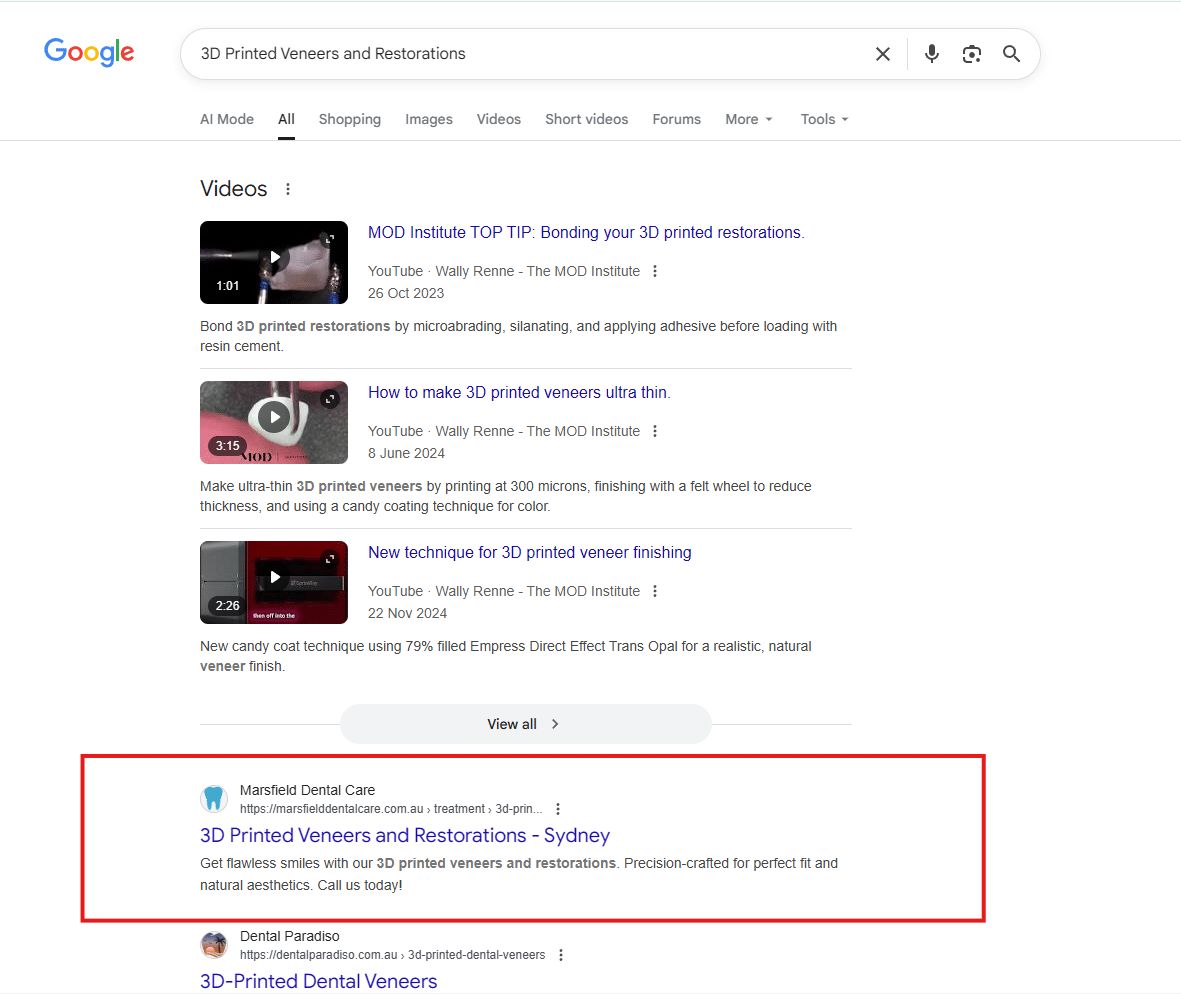Open How to make 3D printed veneers ultra thin
The image size is (1181, 994).
click(x=518, y=392)
